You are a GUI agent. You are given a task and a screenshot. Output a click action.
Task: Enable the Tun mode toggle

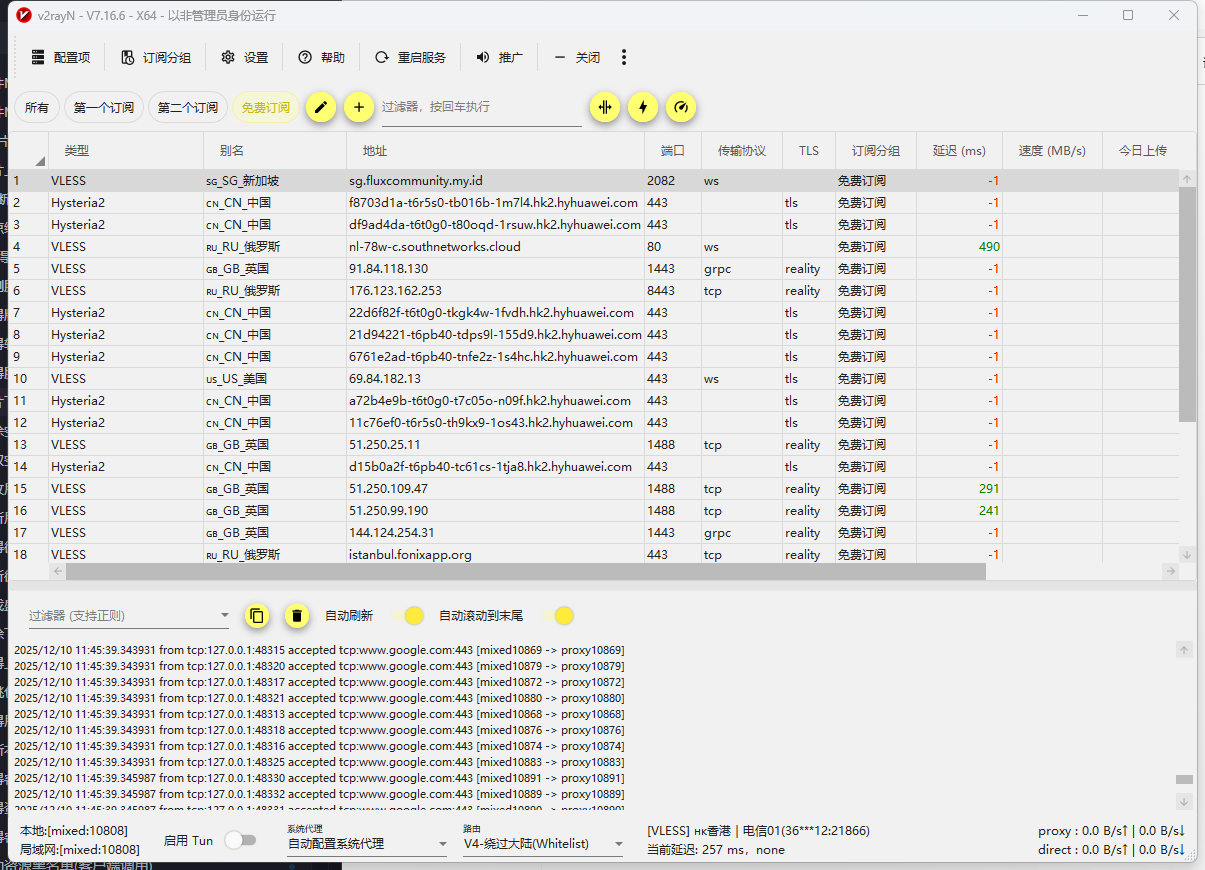tap(241, 841)
